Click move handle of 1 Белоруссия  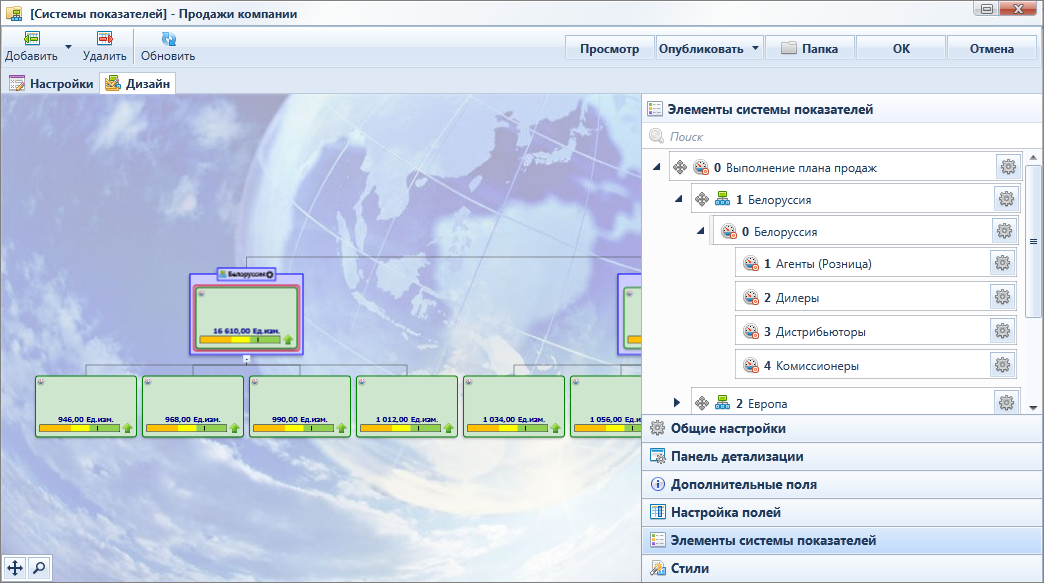[702, 199]
